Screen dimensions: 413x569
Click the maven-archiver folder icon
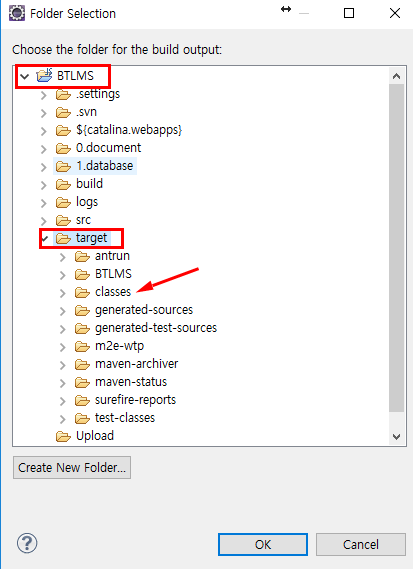pyautogui.click(x=82, y=365)
